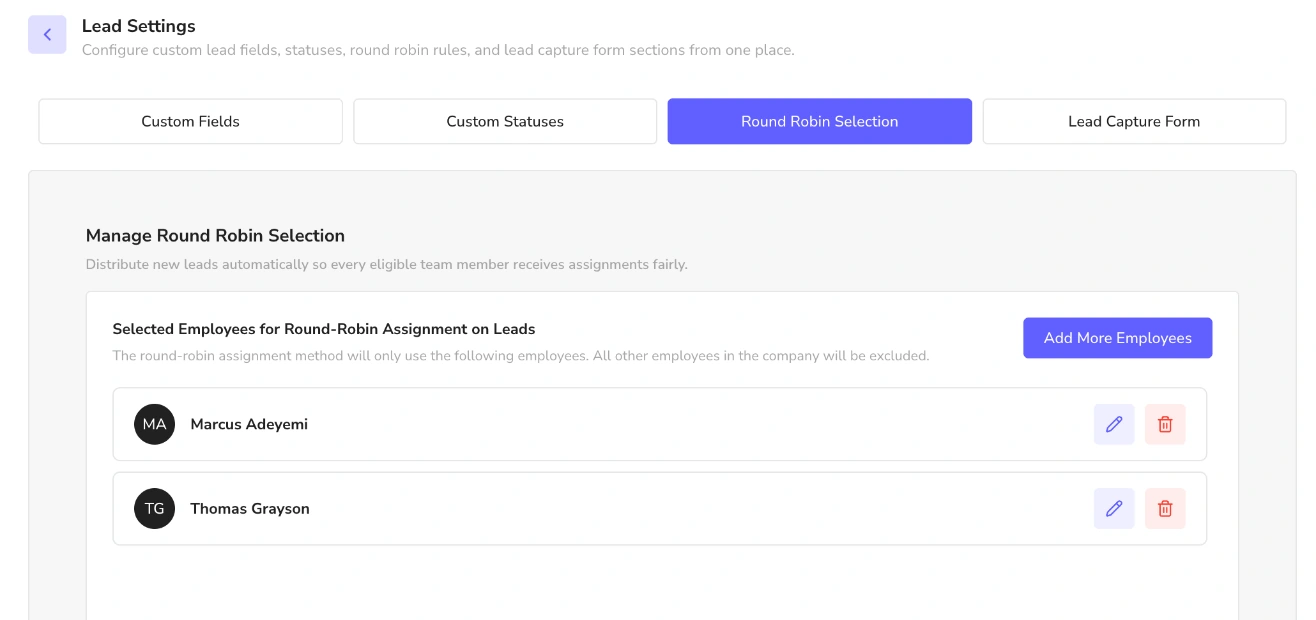
Task: Open the Custom Fields tab
Action: [191, 121]
